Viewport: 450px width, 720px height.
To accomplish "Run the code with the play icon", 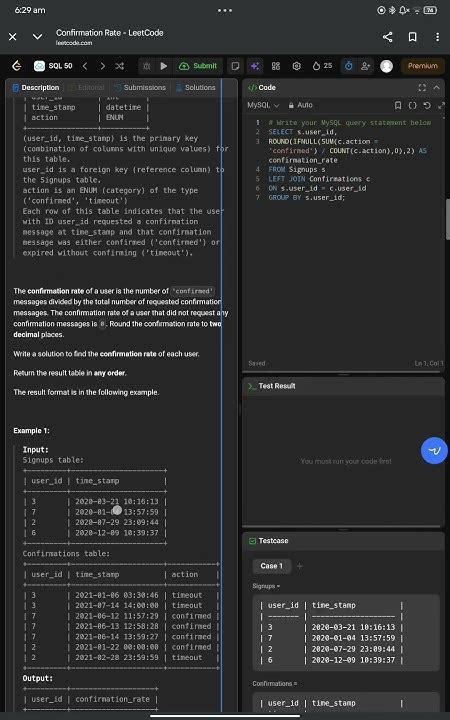I will click(164, 66).
